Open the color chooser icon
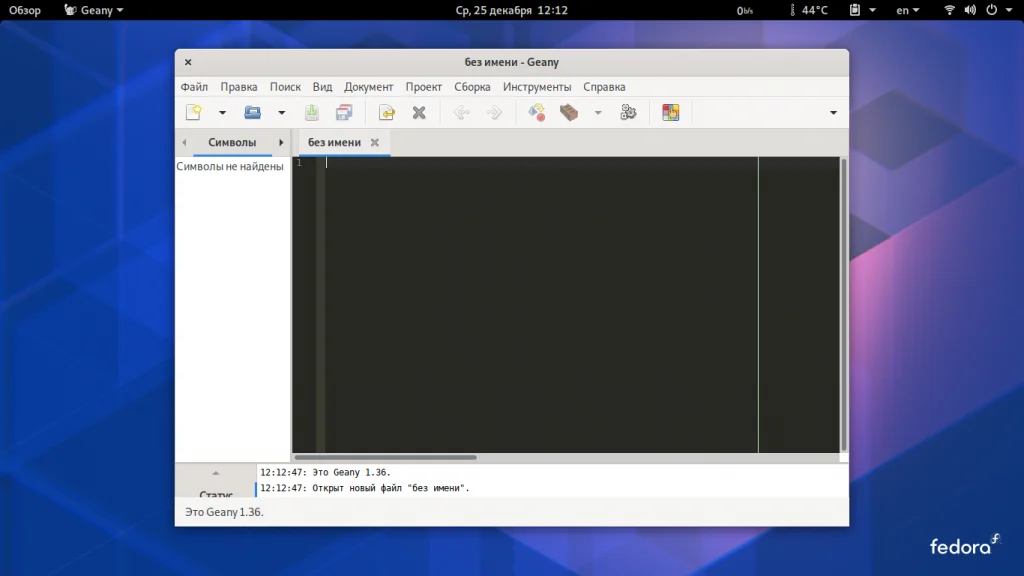 (670, 113)
